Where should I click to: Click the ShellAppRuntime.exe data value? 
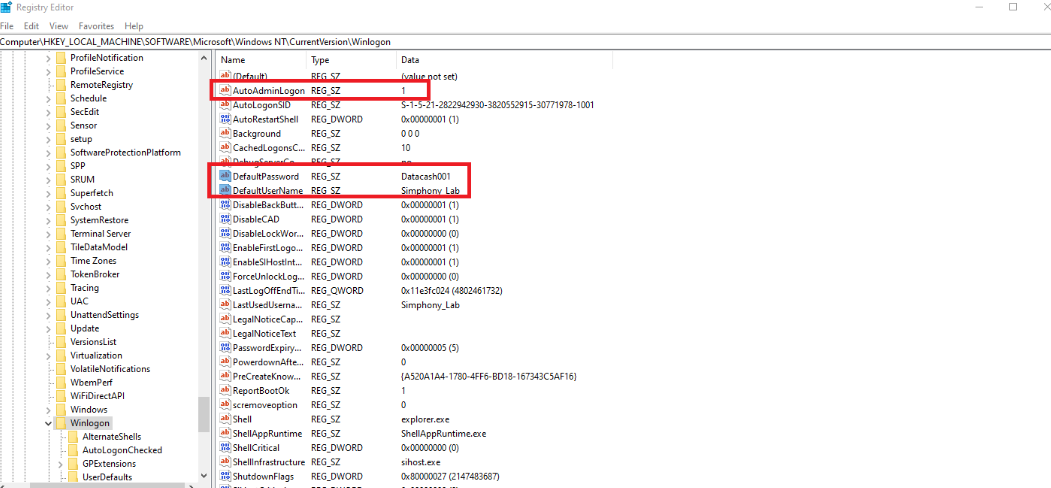[x=444, y=434]
